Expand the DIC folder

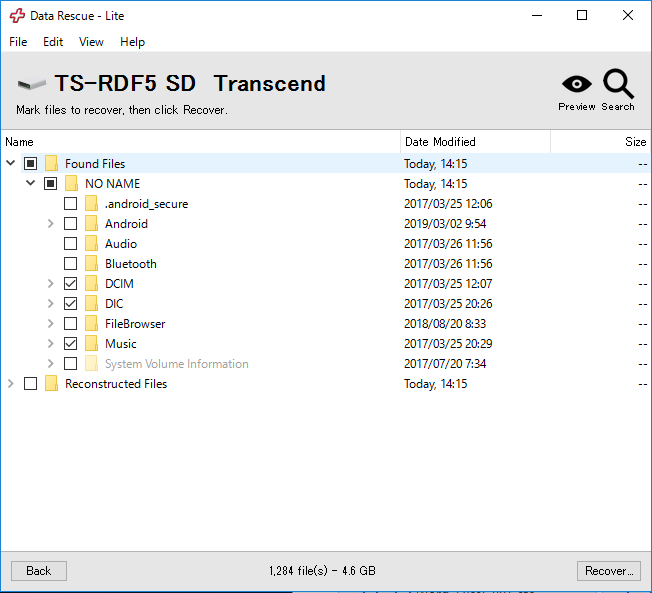tap(51, 304)
